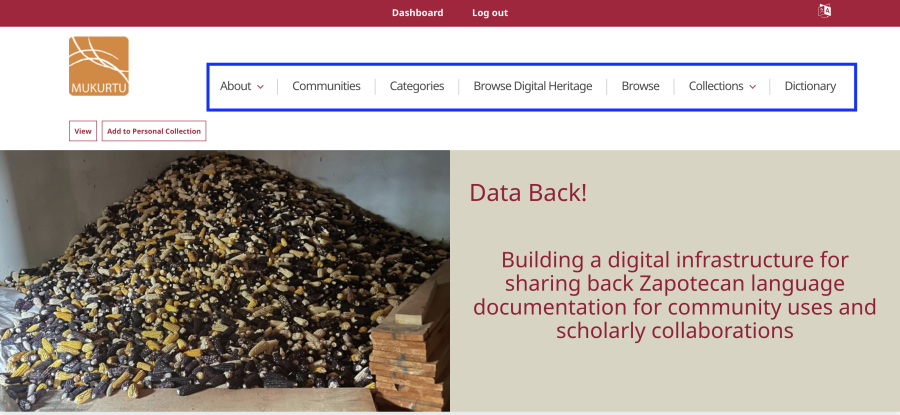Add to Personal Collection
This screenshot has width=900, height=415.
[x=154, y=131]
